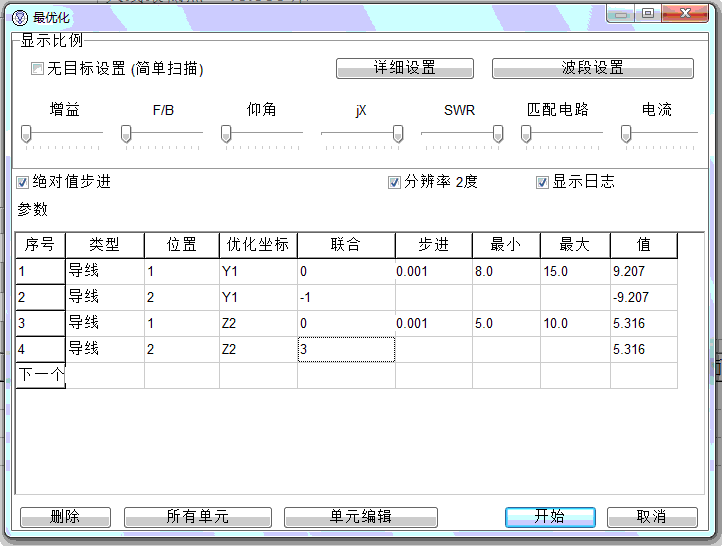The image size is (722, 546).
Task: Click 优化坐标 cell Z2 in row 3
Action: [258, 323]
